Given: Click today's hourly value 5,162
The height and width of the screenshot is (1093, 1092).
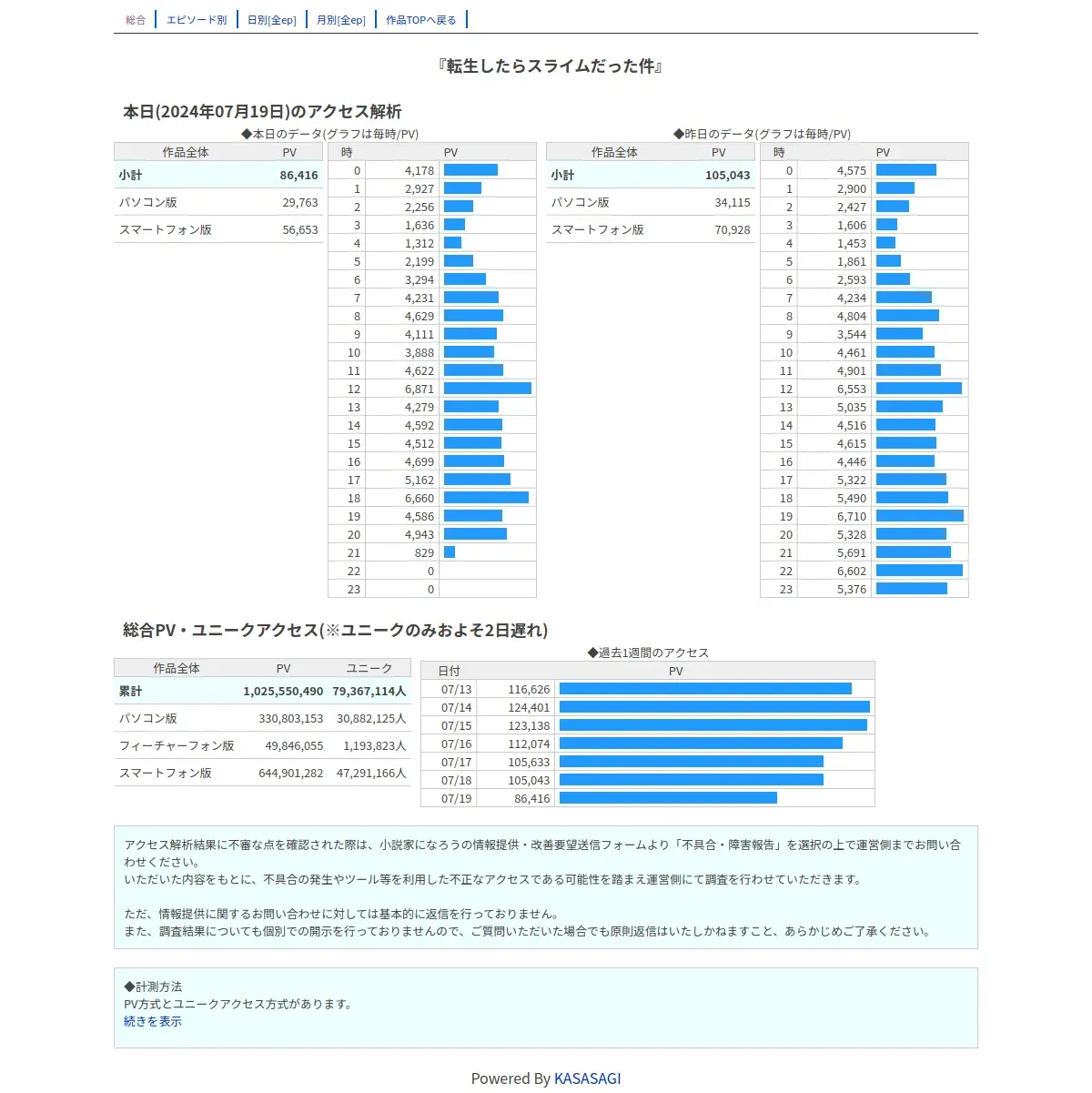Looking at the screenshot, I should click(420, 481).
